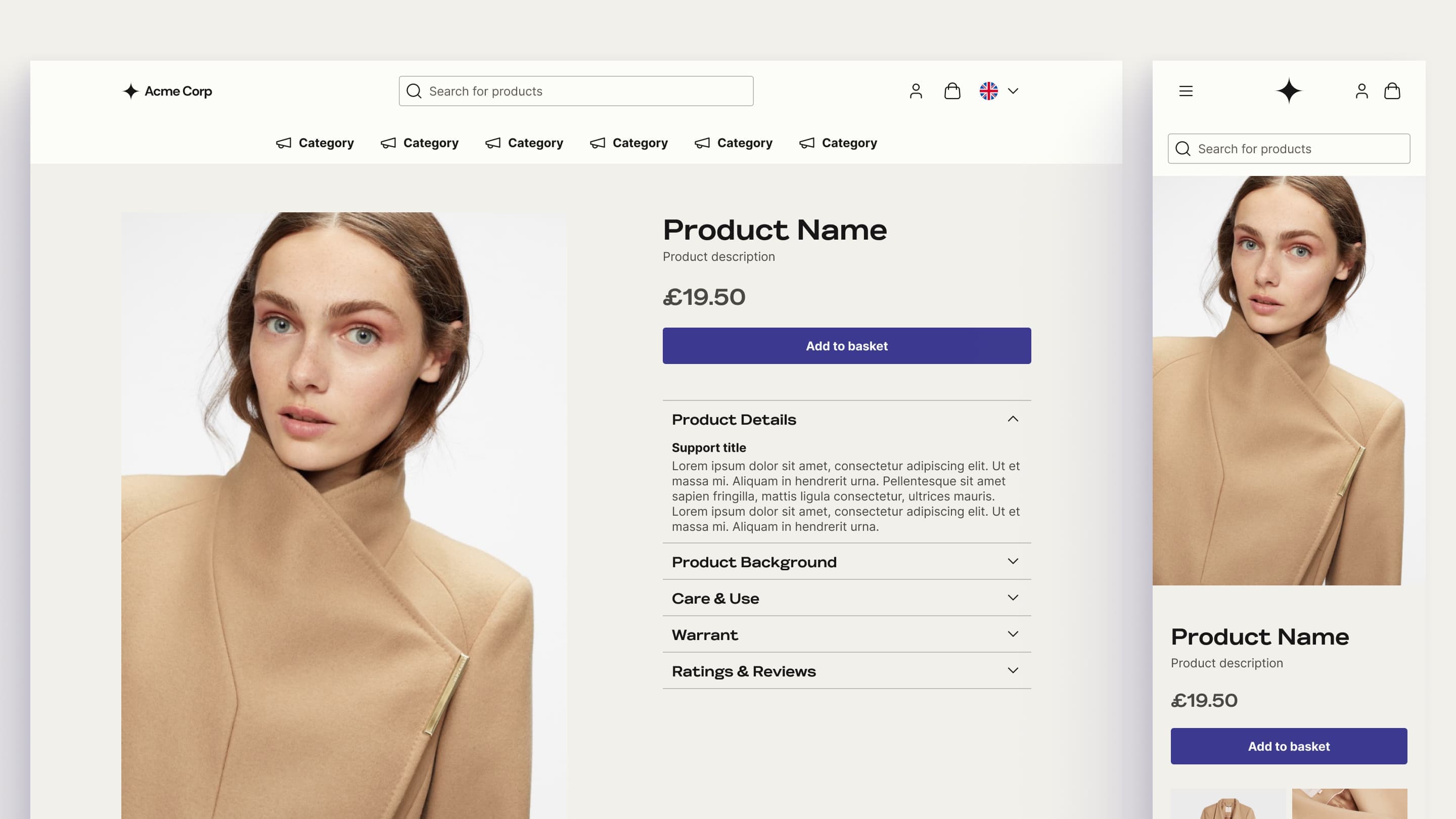Click the mobile star logo

pos(1289,91)
